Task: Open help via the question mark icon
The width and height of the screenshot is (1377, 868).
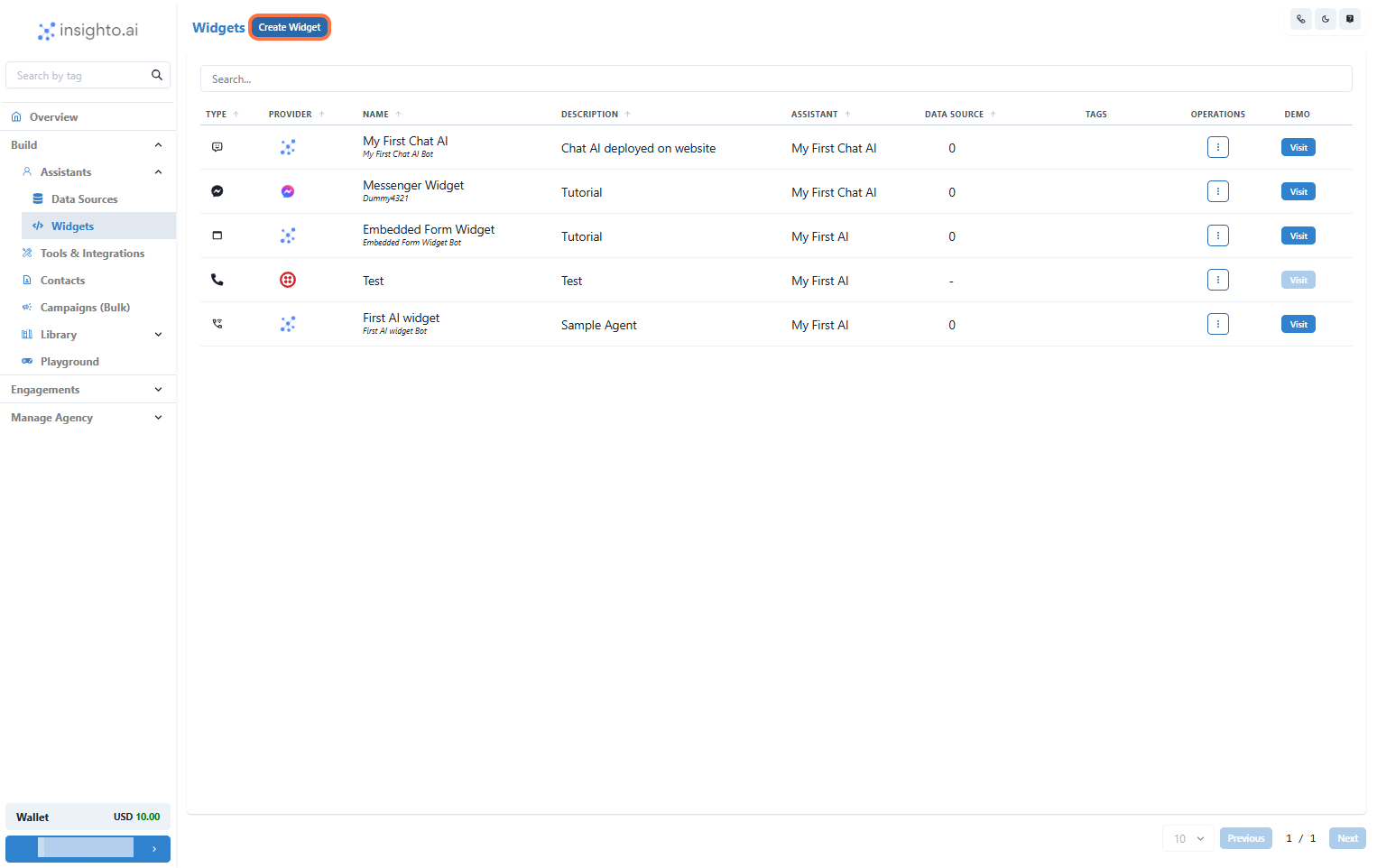Action: pyautogui.click(x=1350, y=18)
